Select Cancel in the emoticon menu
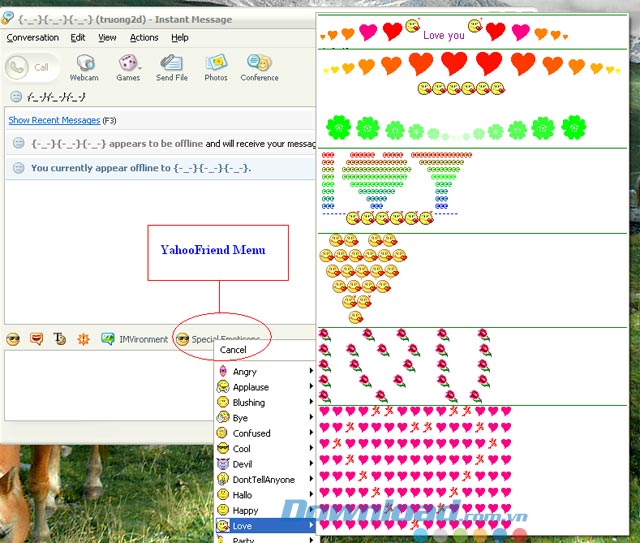Viewport: 640px width, 543px height. (x=233, y=350)
